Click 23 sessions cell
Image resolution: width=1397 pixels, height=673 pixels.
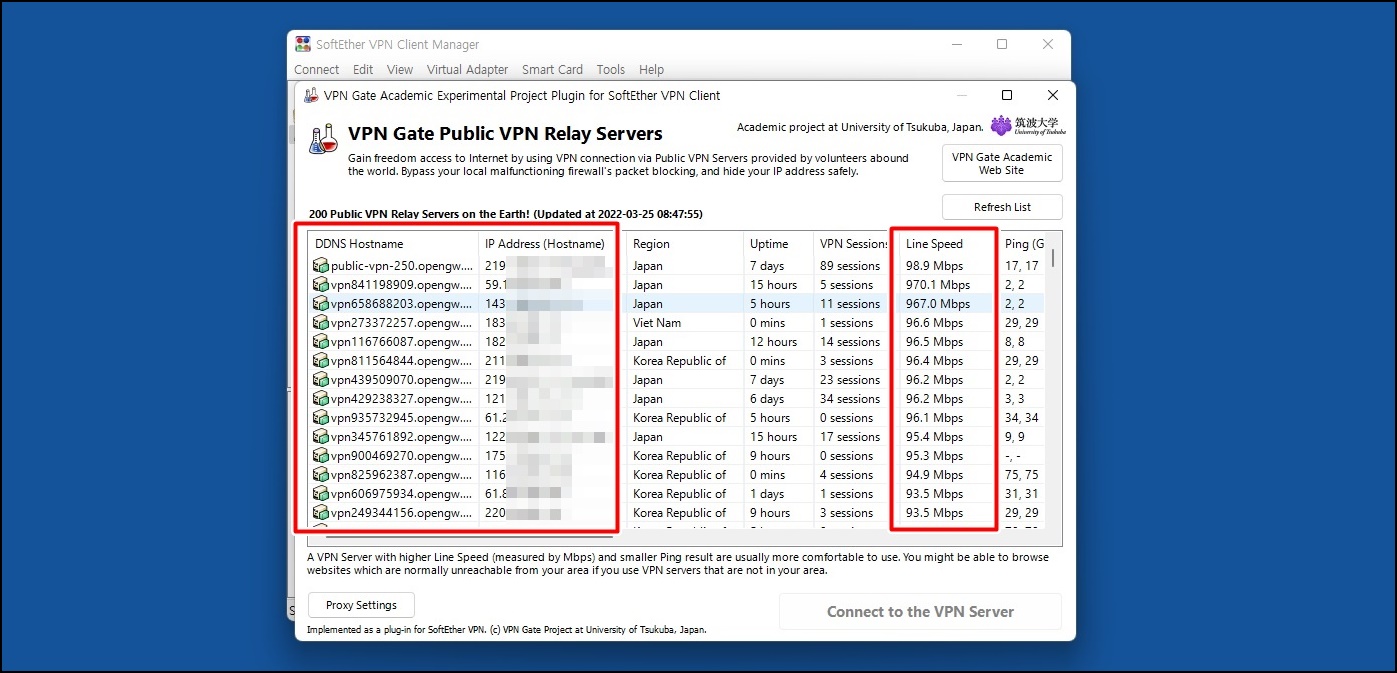coord(850,380)
